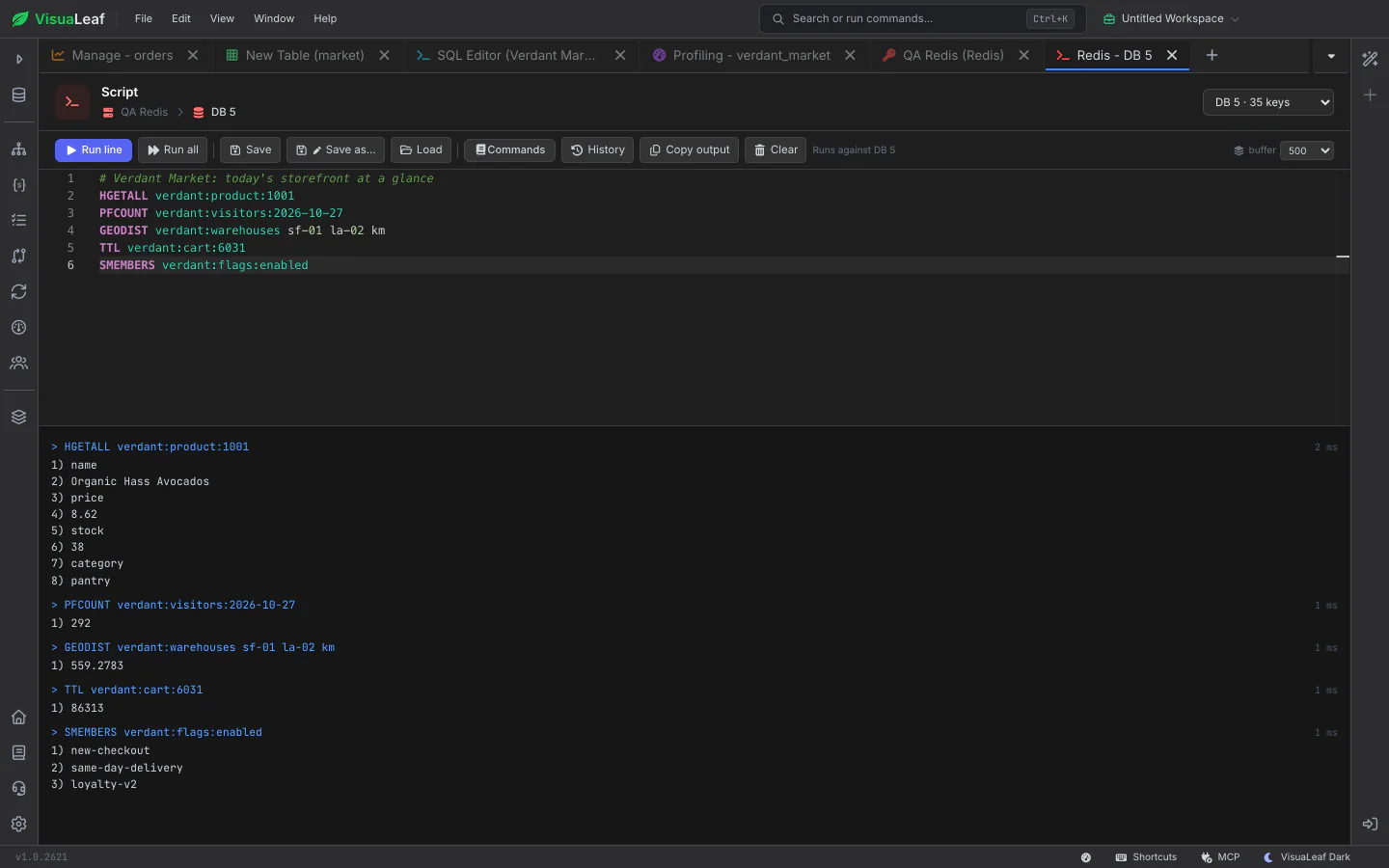Expand the tab list overflow arrow
Image resolution: width=1389 pixels, height=868 pixels.
click(x=1331, y=56)
